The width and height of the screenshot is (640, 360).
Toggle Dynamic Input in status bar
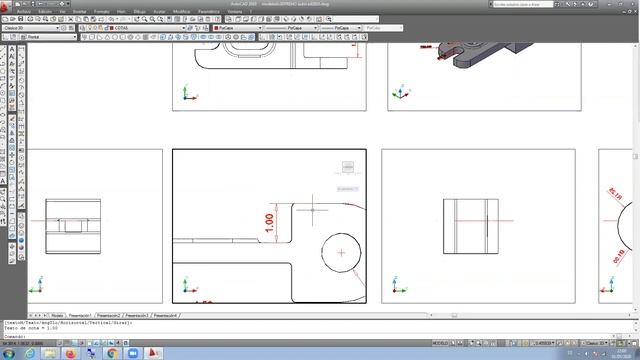(111, 343)
